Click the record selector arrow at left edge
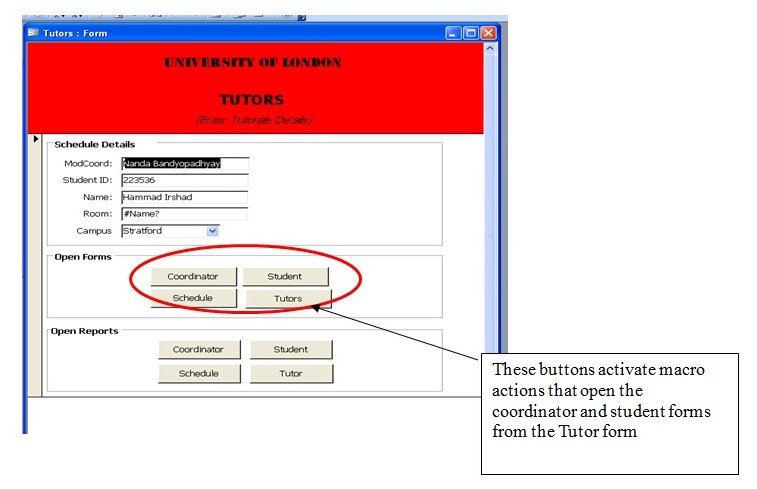757x489 pixels. pos(36,139)
